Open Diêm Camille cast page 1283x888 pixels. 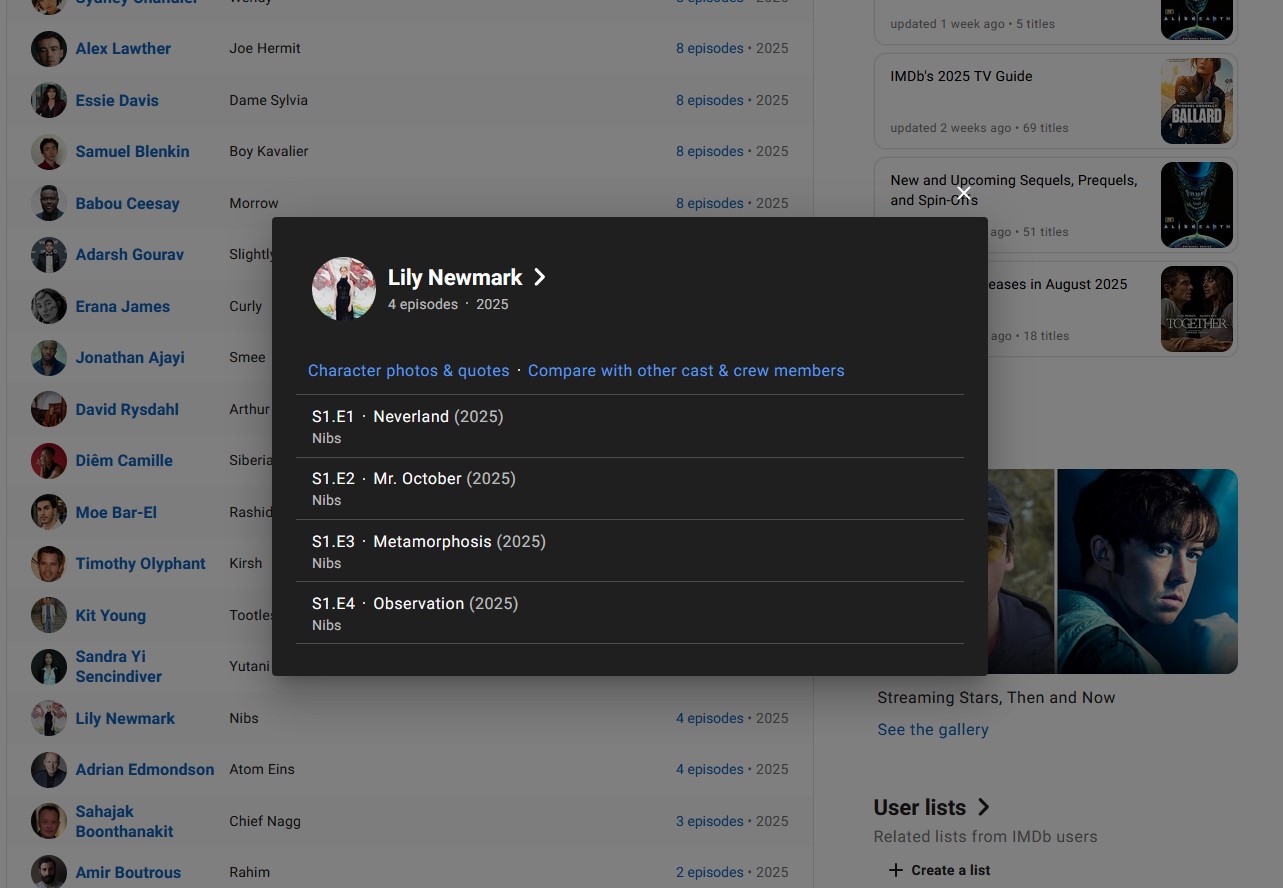[124, 460]
